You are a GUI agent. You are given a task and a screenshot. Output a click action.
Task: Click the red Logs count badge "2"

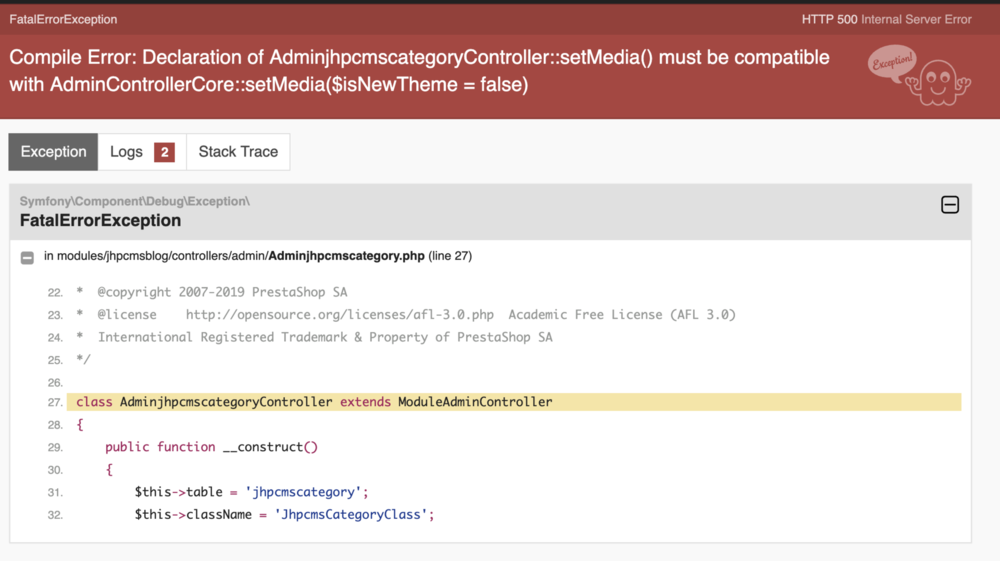(164, 152)
